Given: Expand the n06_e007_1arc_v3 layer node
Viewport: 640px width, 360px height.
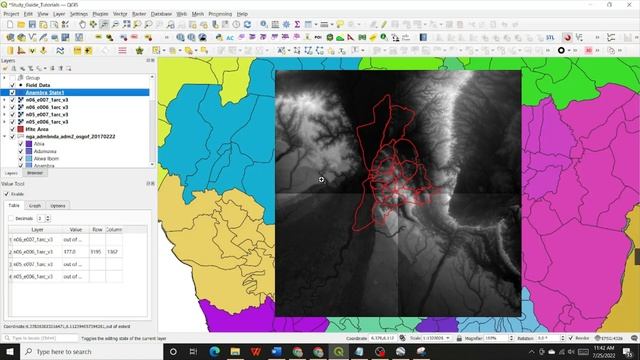Looking at the screenshot, I should pos(4,100).
